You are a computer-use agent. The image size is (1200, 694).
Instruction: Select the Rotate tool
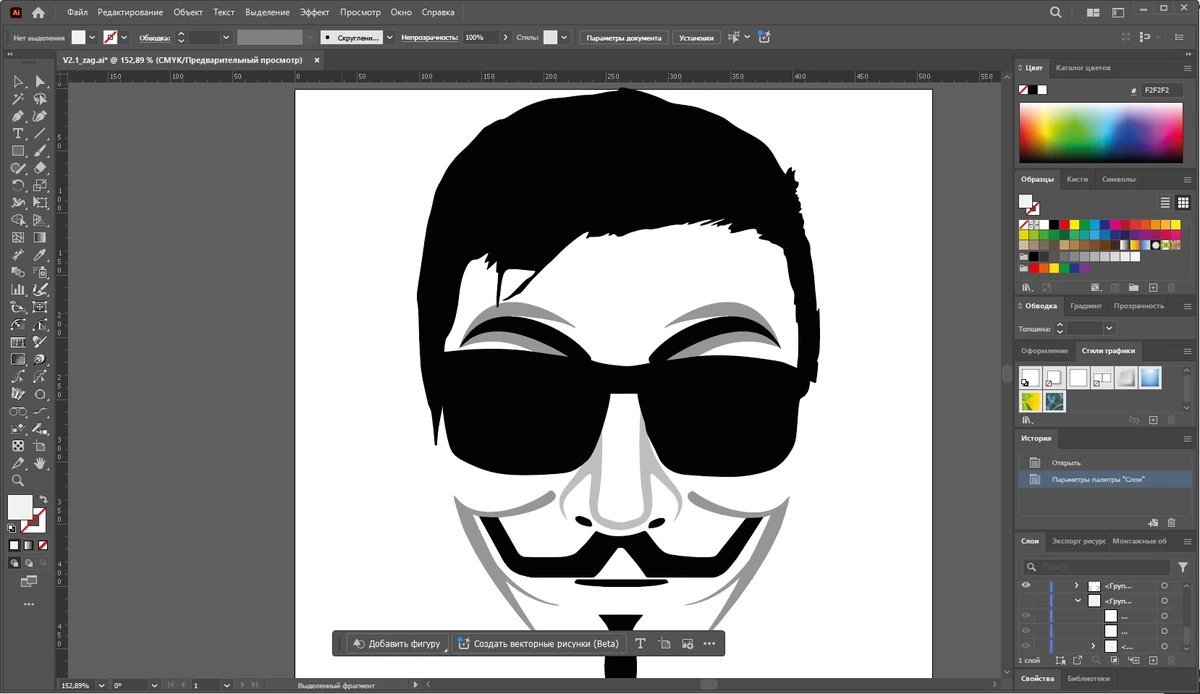pos(18,184)
